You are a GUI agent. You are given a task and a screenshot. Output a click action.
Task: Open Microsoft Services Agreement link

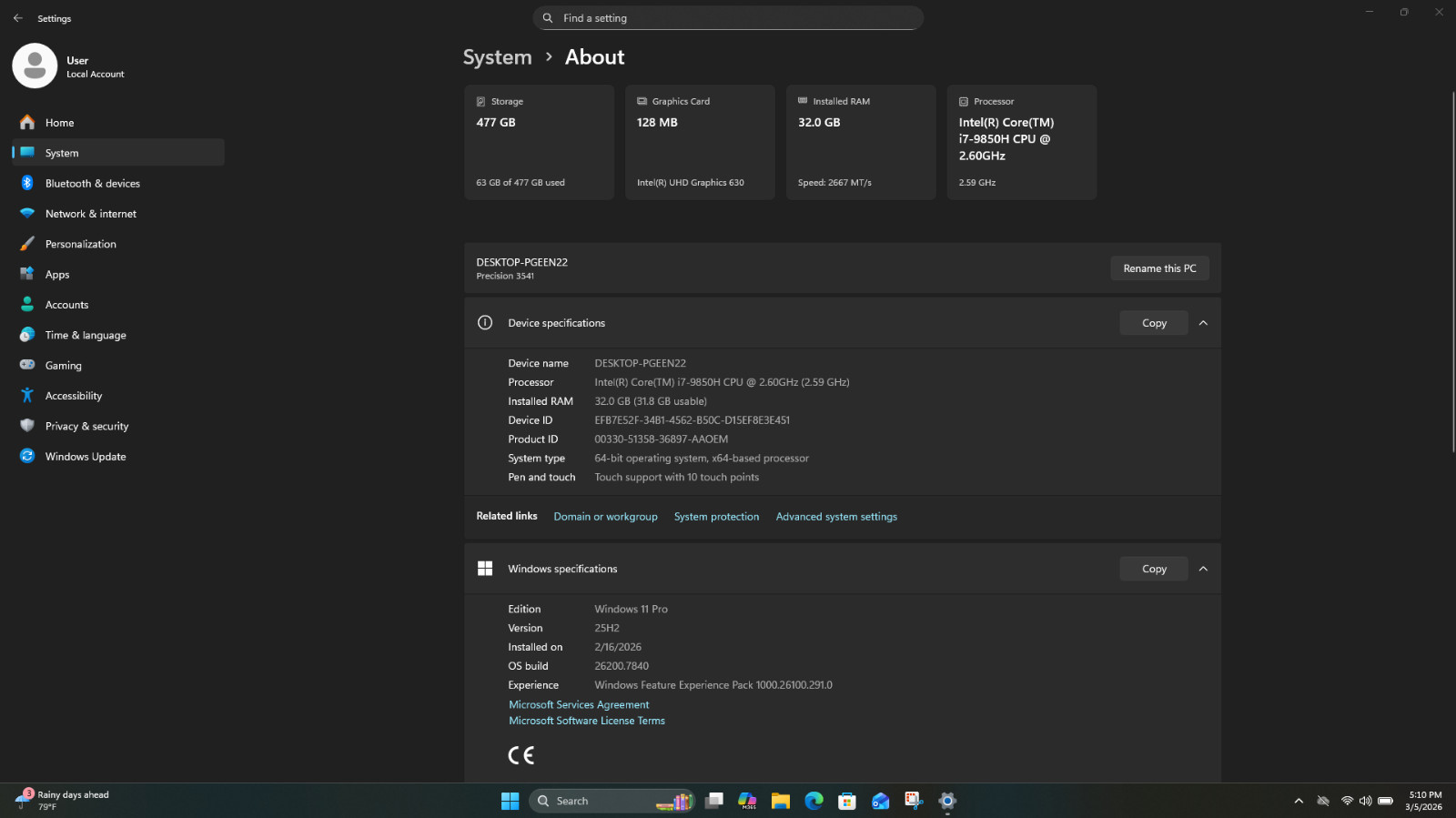tap(579, 705)
